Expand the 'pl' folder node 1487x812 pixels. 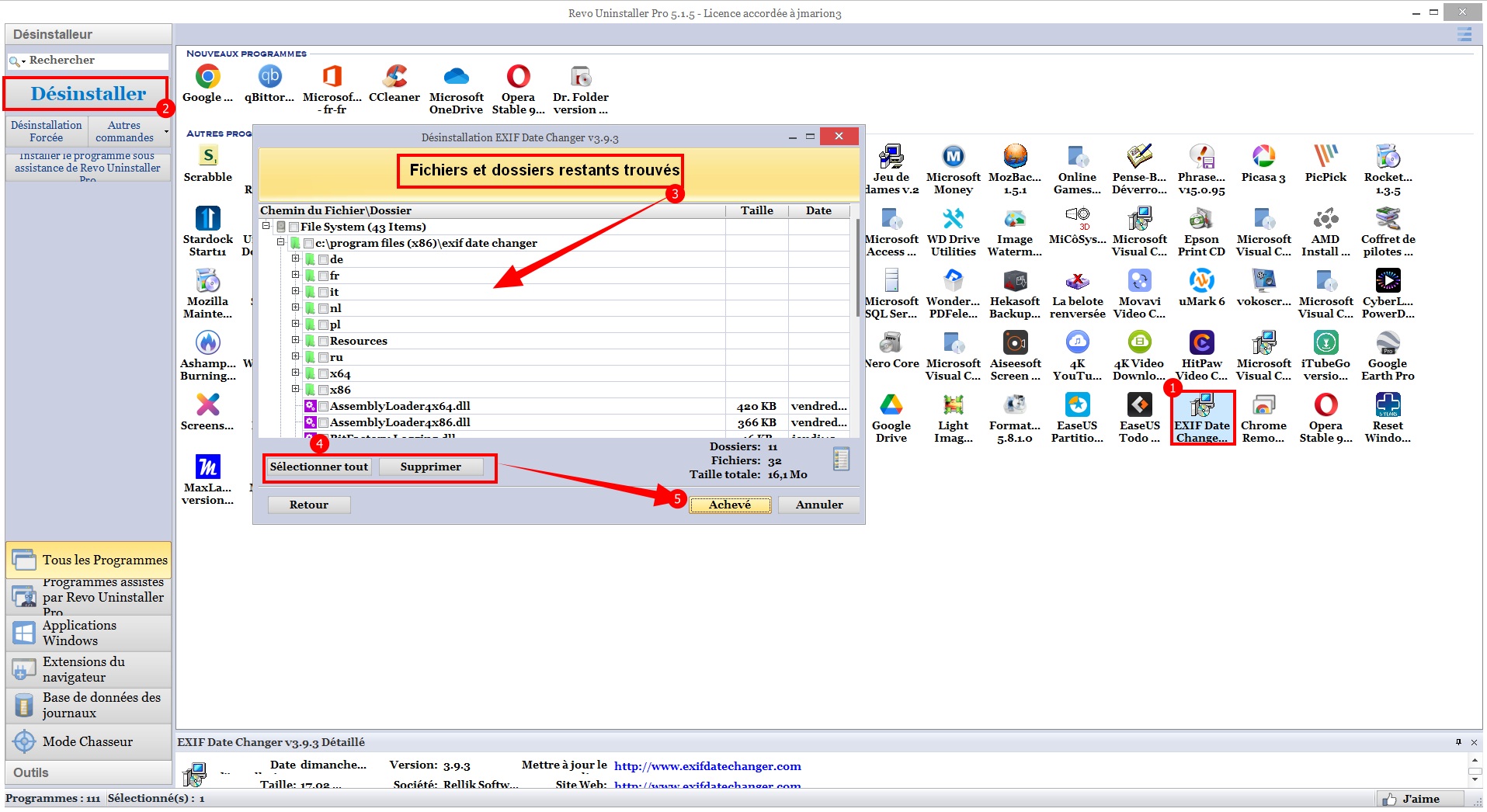(x=296, y=324)
